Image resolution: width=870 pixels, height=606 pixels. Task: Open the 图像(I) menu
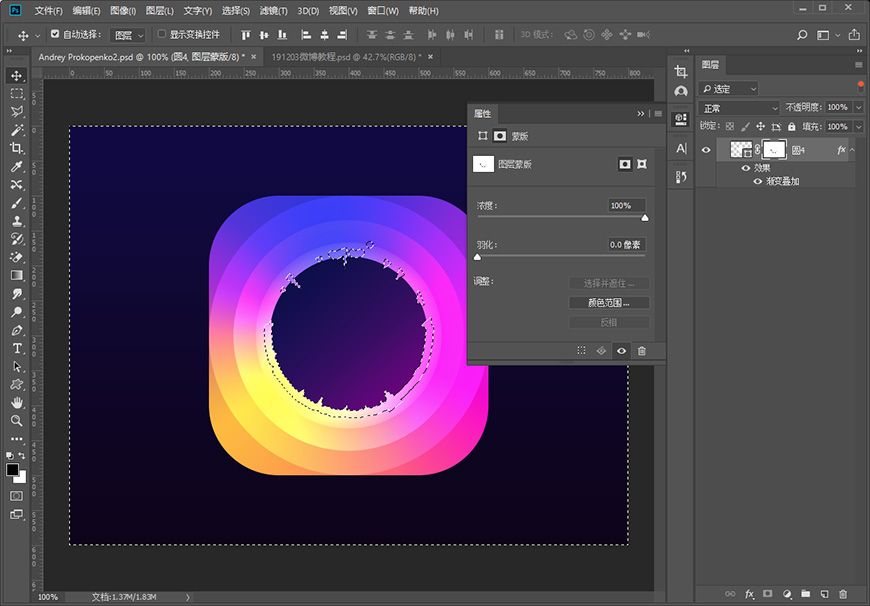pos(123,11)
